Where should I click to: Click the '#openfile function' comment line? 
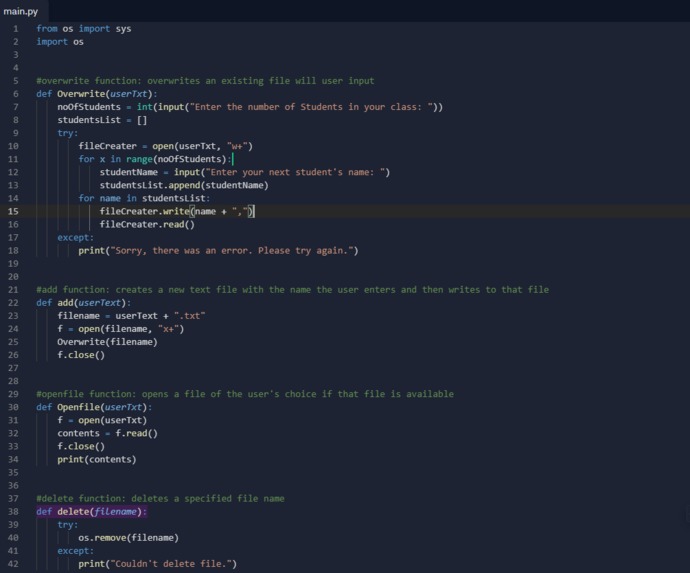[245, 394]
